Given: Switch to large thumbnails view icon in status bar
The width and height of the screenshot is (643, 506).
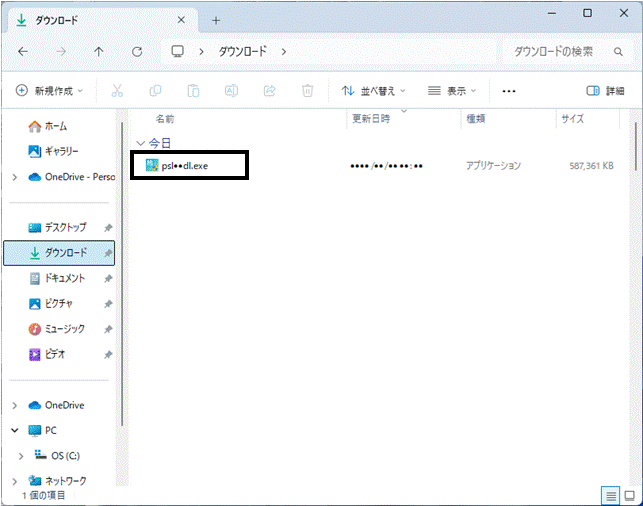Looking at the screenshot, I should [629, 496].
